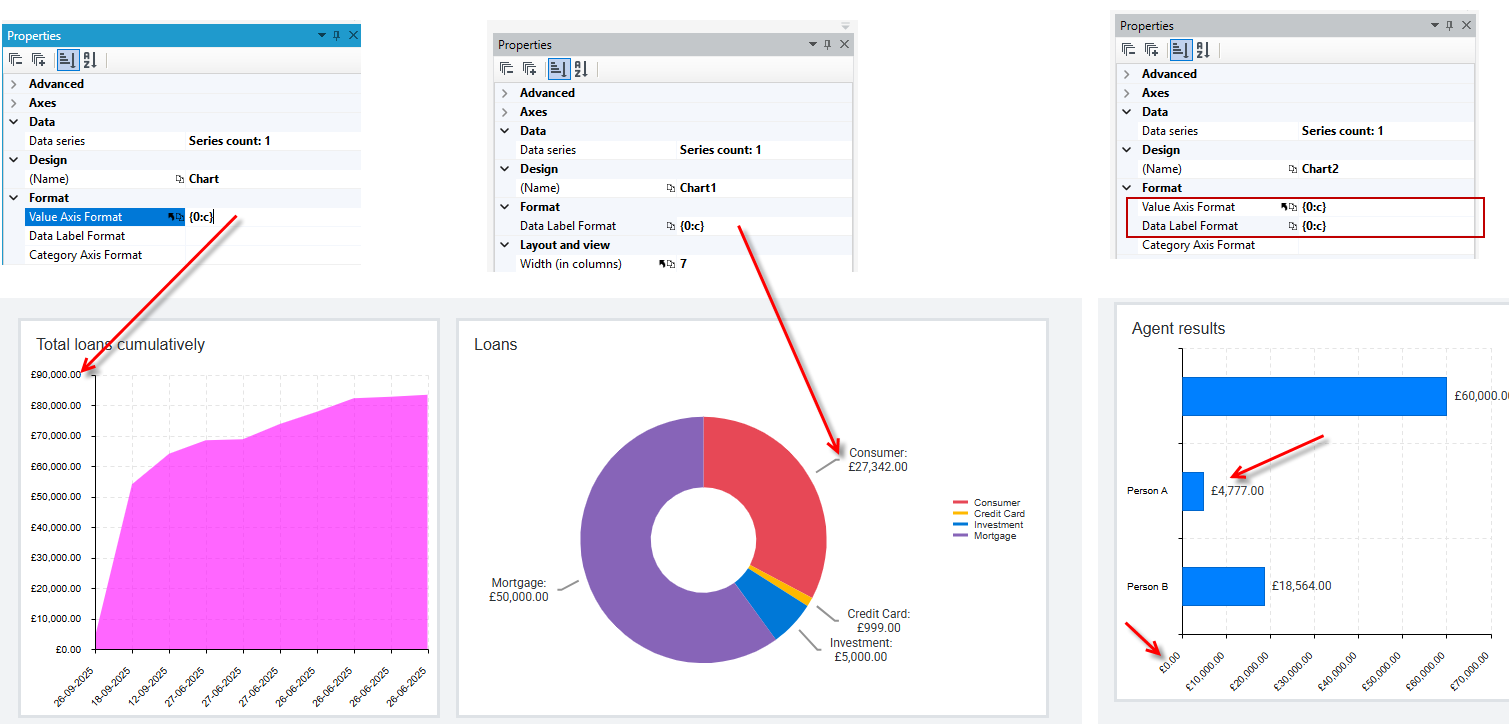The width and height of the screenshot is (1509, 724).
Task: Select Data Label Format value in the Chart1 panel
Action: pyautogui.click(x=692, y=226)
